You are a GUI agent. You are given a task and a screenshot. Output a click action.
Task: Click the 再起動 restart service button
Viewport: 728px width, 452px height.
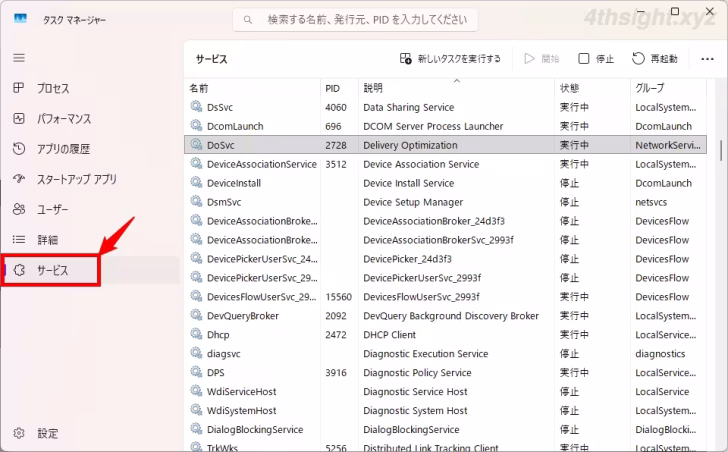[x=654, y=59]
